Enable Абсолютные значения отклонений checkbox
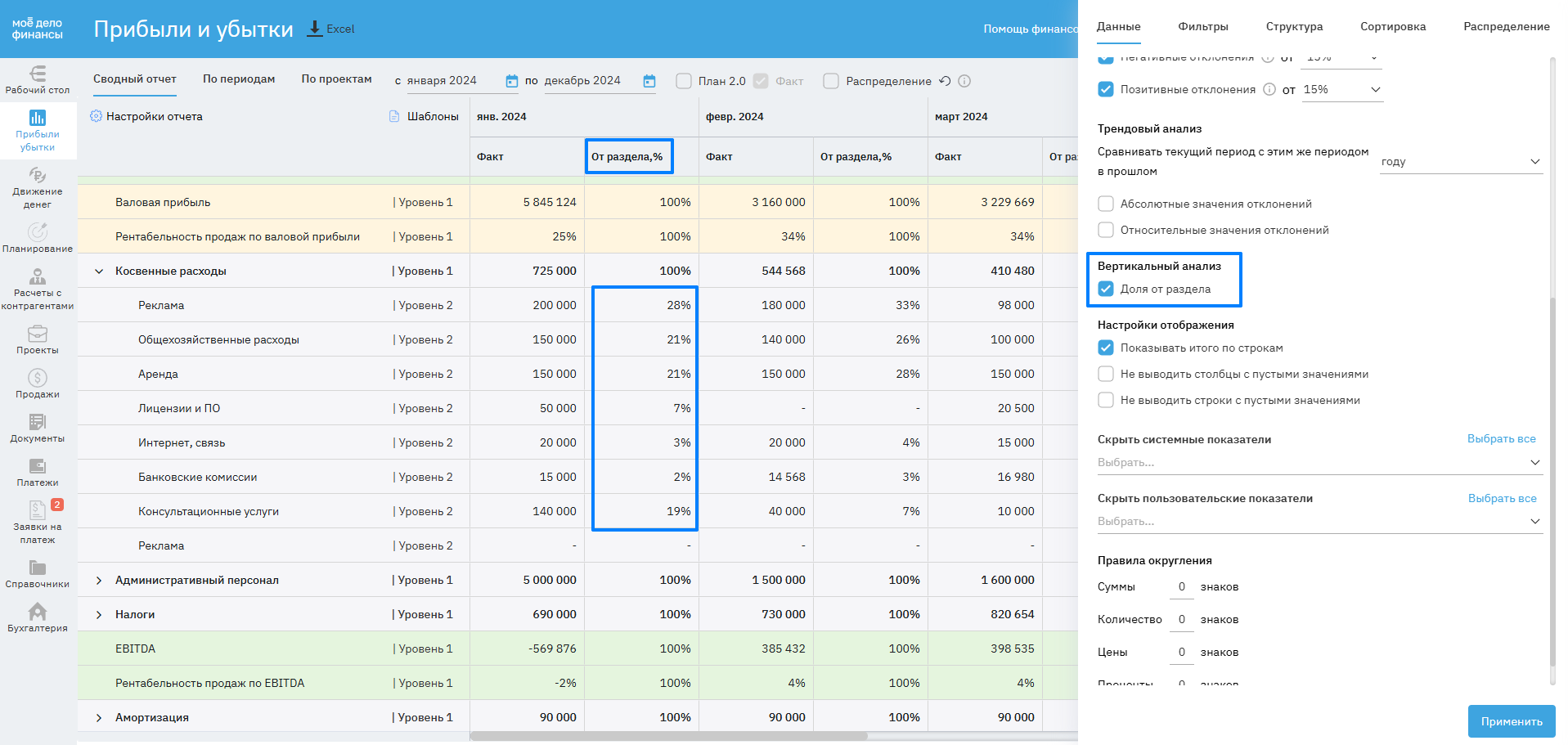The width and height of the screenshot is (1568, 745). click(x=1106, y=204)
